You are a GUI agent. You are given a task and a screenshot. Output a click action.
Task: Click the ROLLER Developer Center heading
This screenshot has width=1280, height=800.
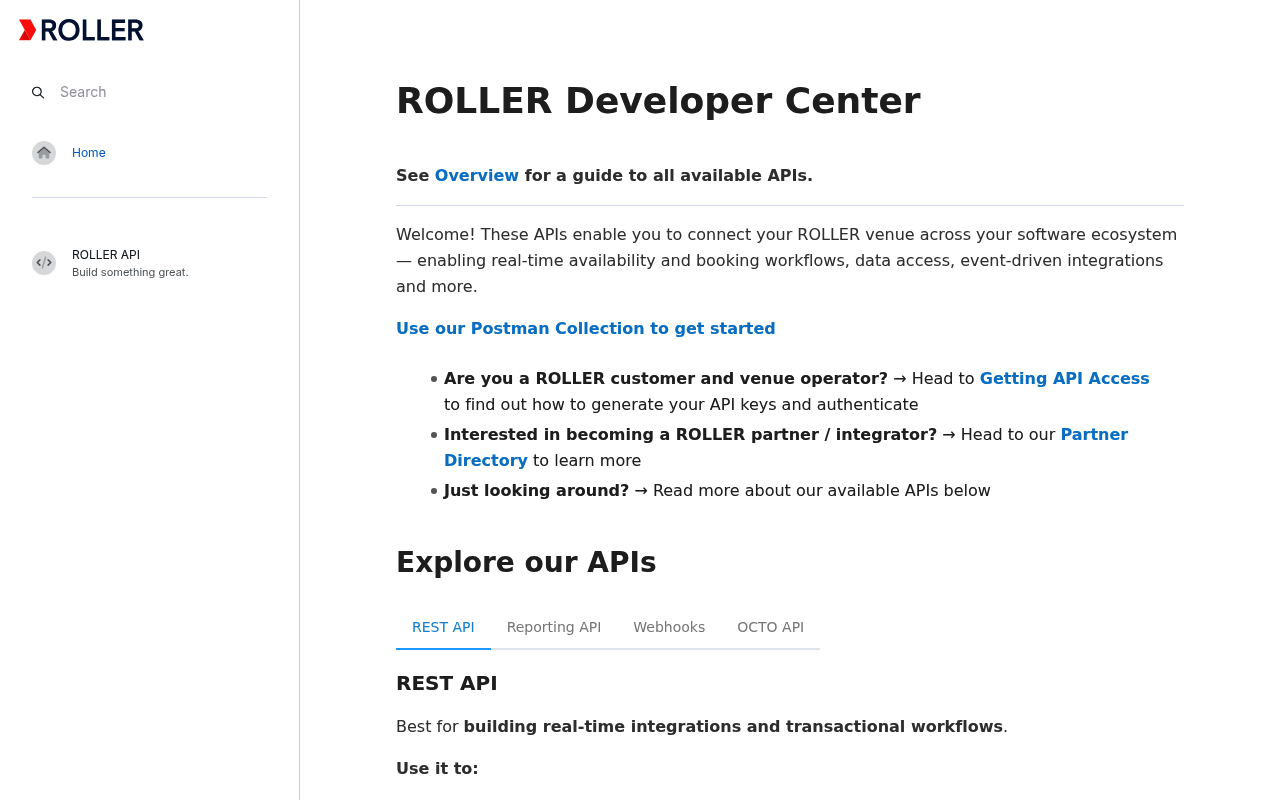[658, 101]
